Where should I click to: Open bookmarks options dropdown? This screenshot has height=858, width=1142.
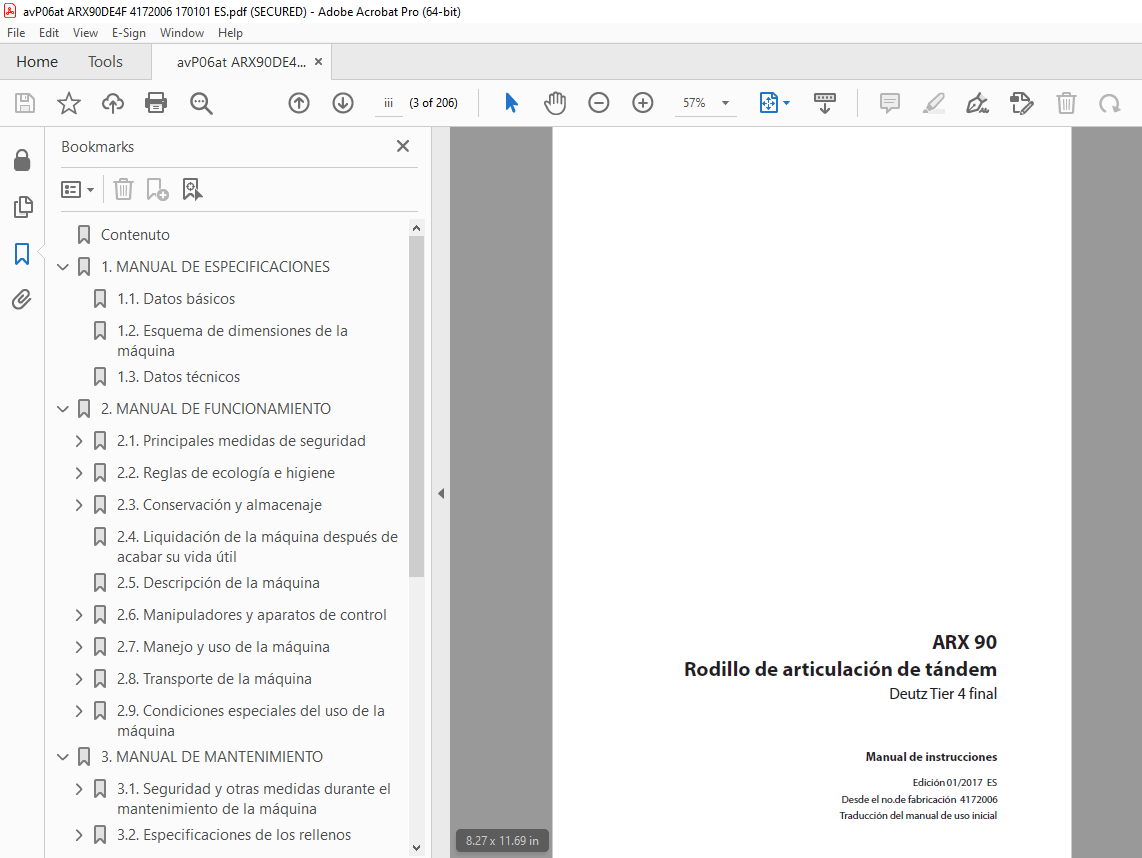77,190
